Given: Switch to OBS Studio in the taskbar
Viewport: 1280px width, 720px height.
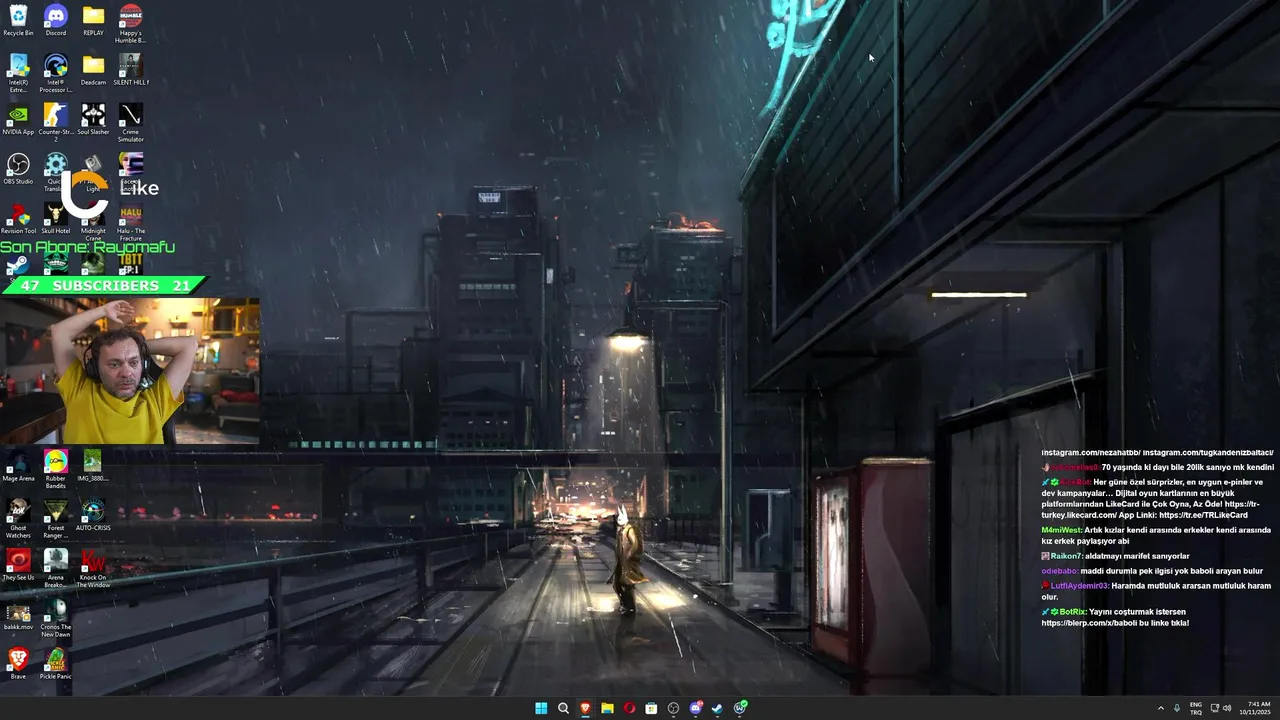Looking at the screenshot, I should tap(673, 708).
